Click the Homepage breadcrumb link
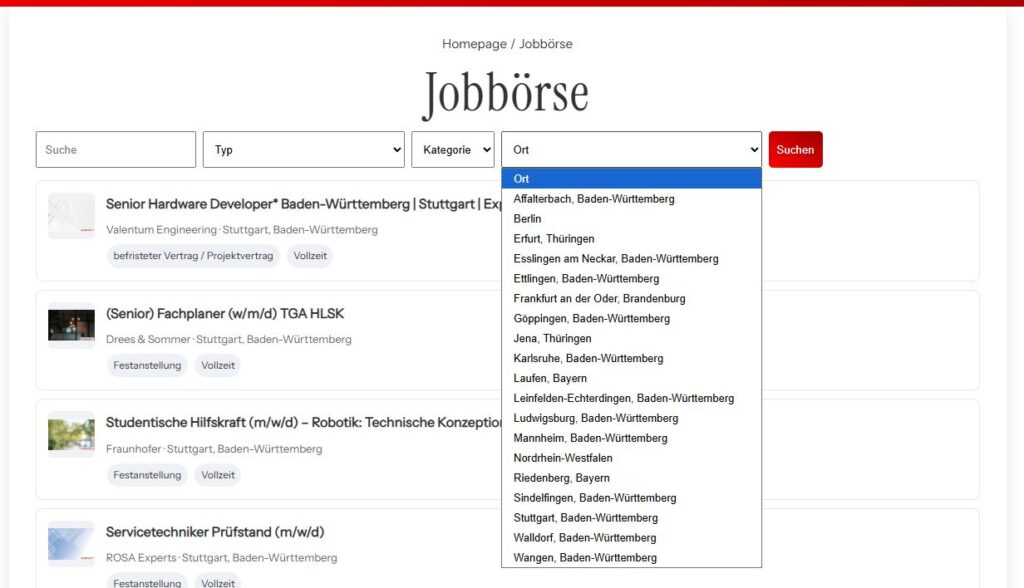The height and width of the screenshot is (588, 1024). [474, 44]
